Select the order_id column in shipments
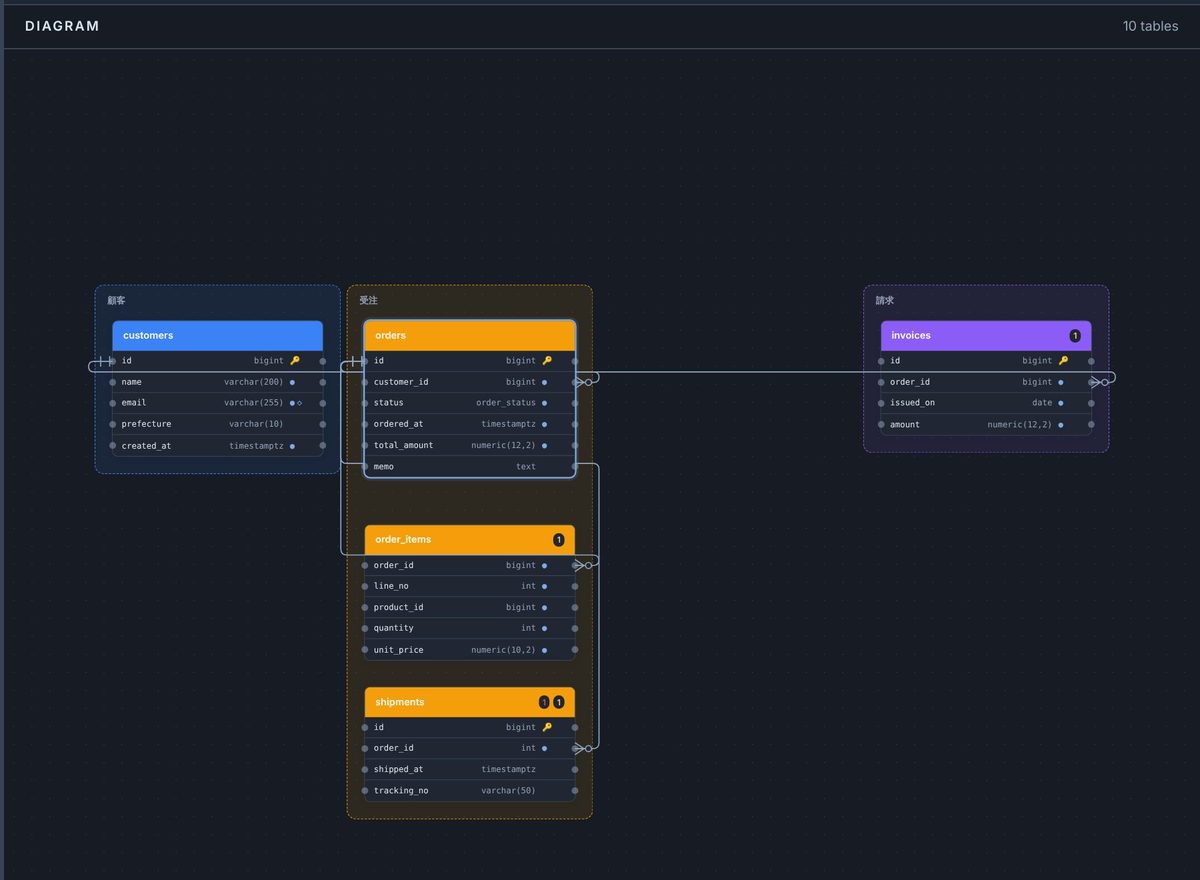Screen dimensions: 1200x880 470,748
